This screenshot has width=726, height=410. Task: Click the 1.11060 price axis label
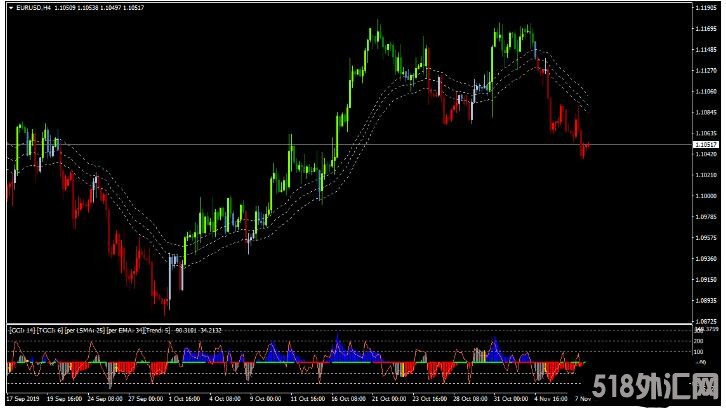click(x=706, y=91)
